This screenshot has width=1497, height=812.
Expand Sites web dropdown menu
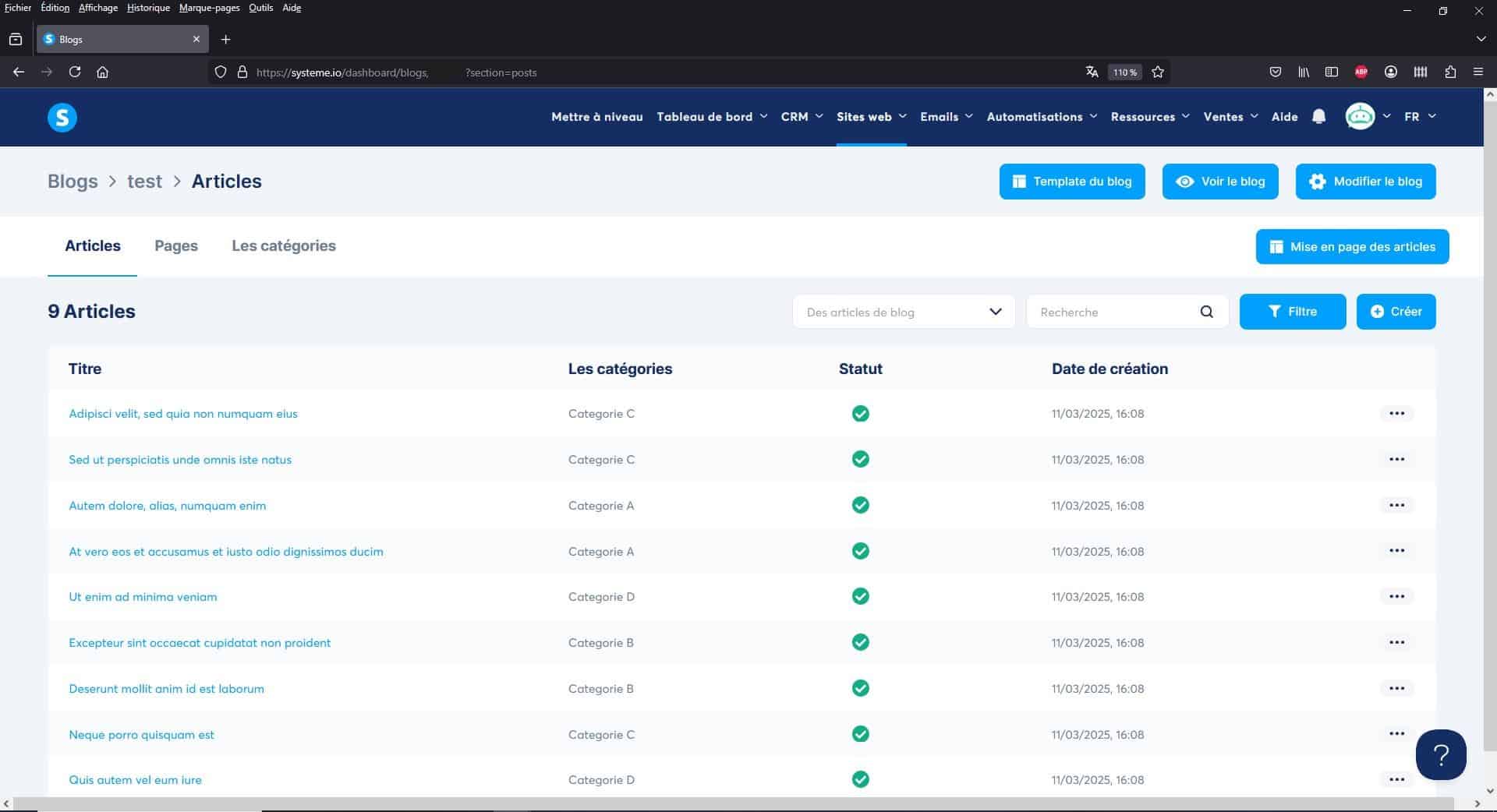(872, 117)
